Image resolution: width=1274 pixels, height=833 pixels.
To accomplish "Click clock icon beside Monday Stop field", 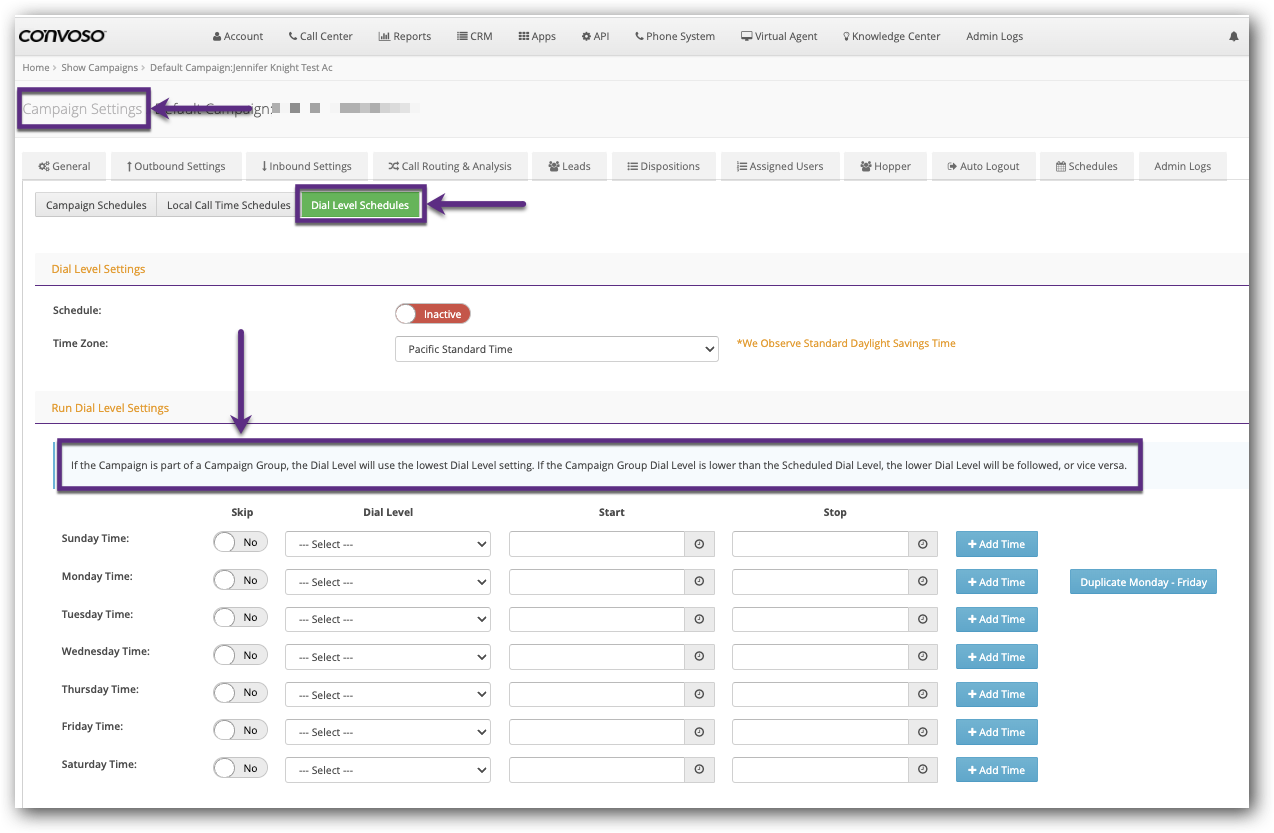I will pyautogui.click(x=922, y=582).
